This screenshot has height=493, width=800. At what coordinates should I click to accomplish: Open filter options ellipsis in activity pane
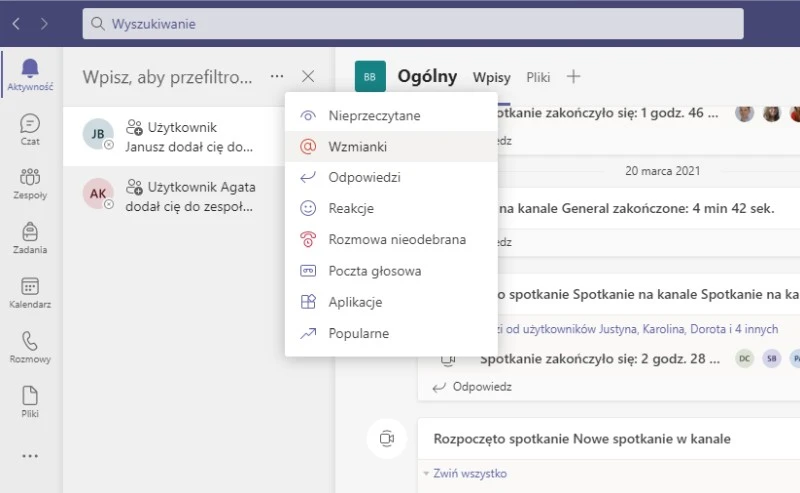pos(277,77)
